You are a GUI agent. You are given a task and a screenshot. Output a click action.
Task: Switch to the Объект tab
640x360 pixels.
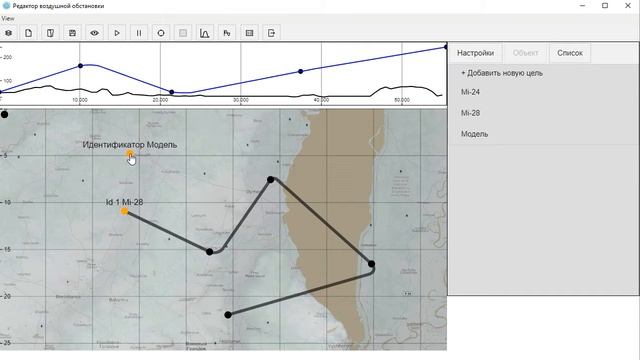coord(525,53)
